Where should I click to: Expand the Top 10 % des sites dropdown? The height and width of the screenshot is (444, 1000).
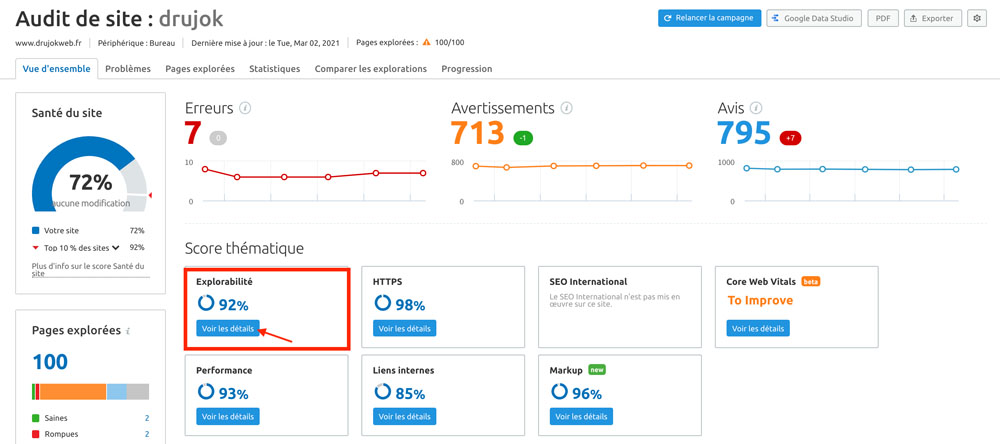pos(116,248)
